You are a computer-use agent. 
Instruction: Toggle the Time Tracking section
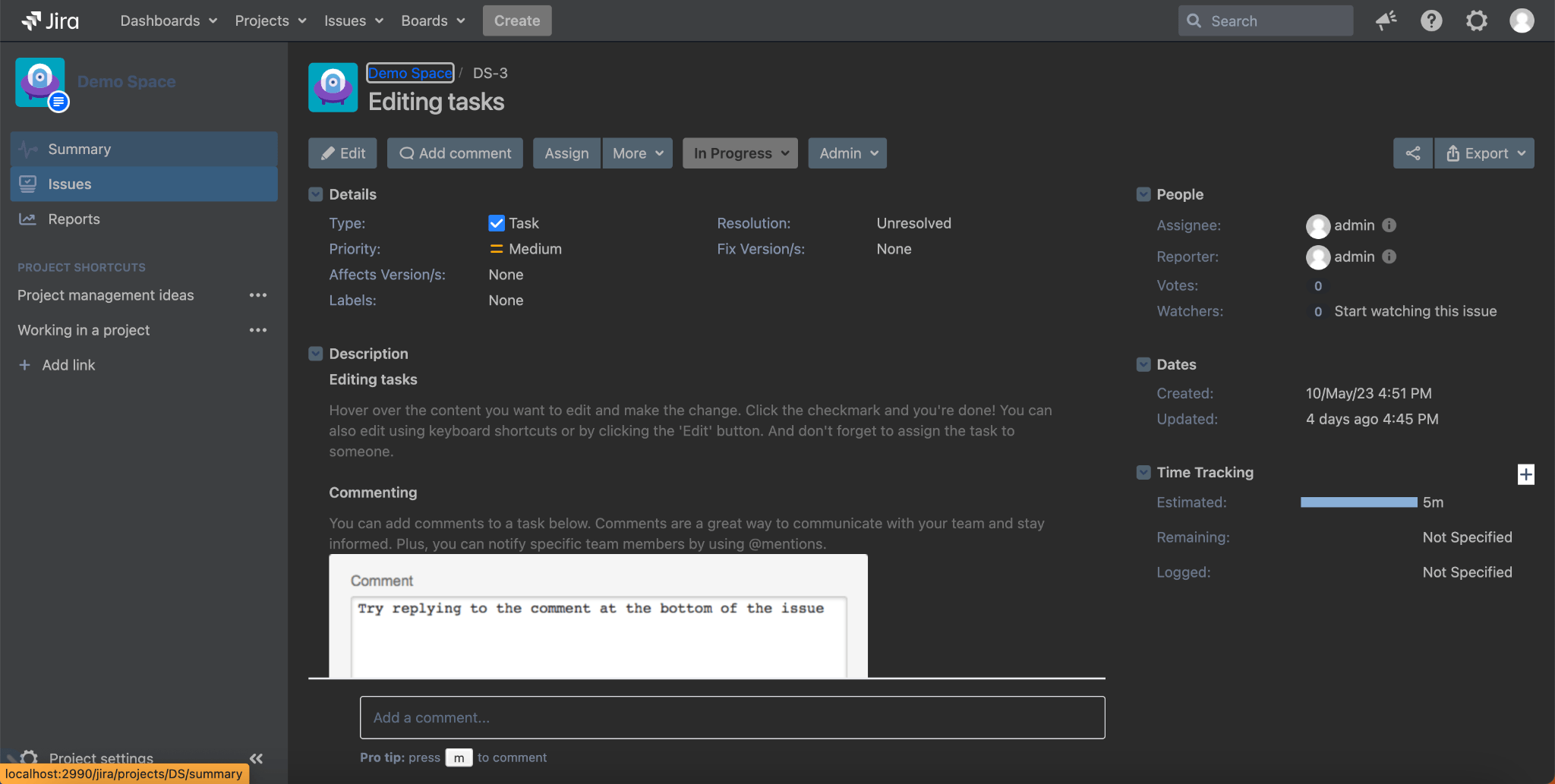pos(1143,472)
